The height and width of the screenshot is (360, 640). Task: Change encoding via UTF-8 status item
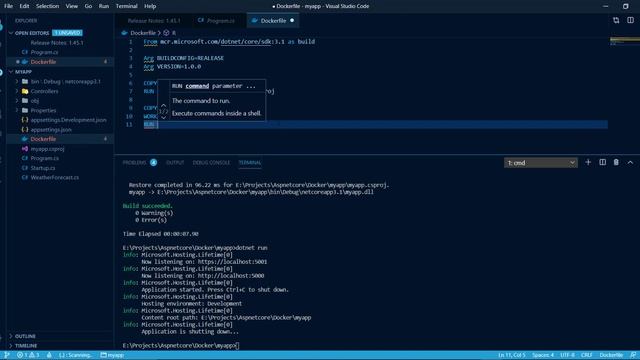pos(567,355)
